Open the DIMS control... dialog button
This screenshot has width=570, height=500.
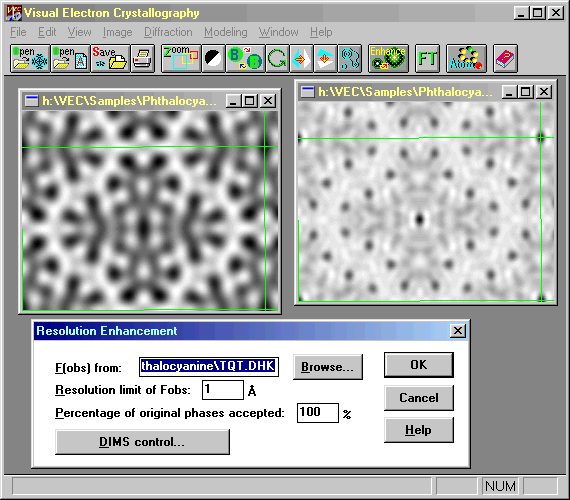coord(142,442)
